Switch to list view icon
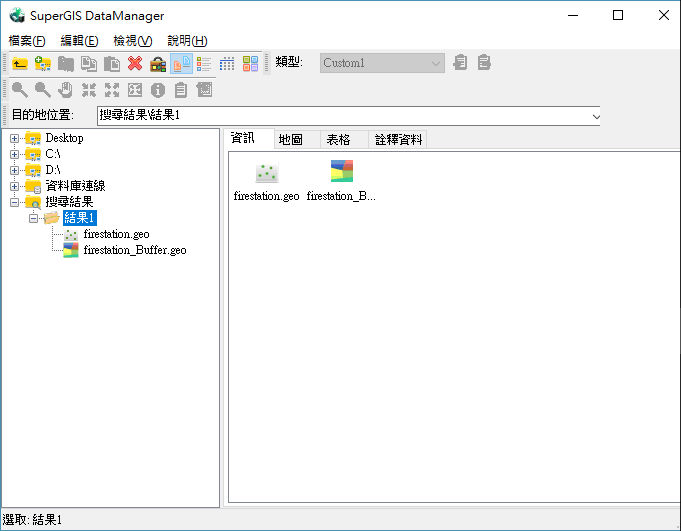The width and height of the screenshot is (681, 531). pyautogui.click(x=204, y=64)
